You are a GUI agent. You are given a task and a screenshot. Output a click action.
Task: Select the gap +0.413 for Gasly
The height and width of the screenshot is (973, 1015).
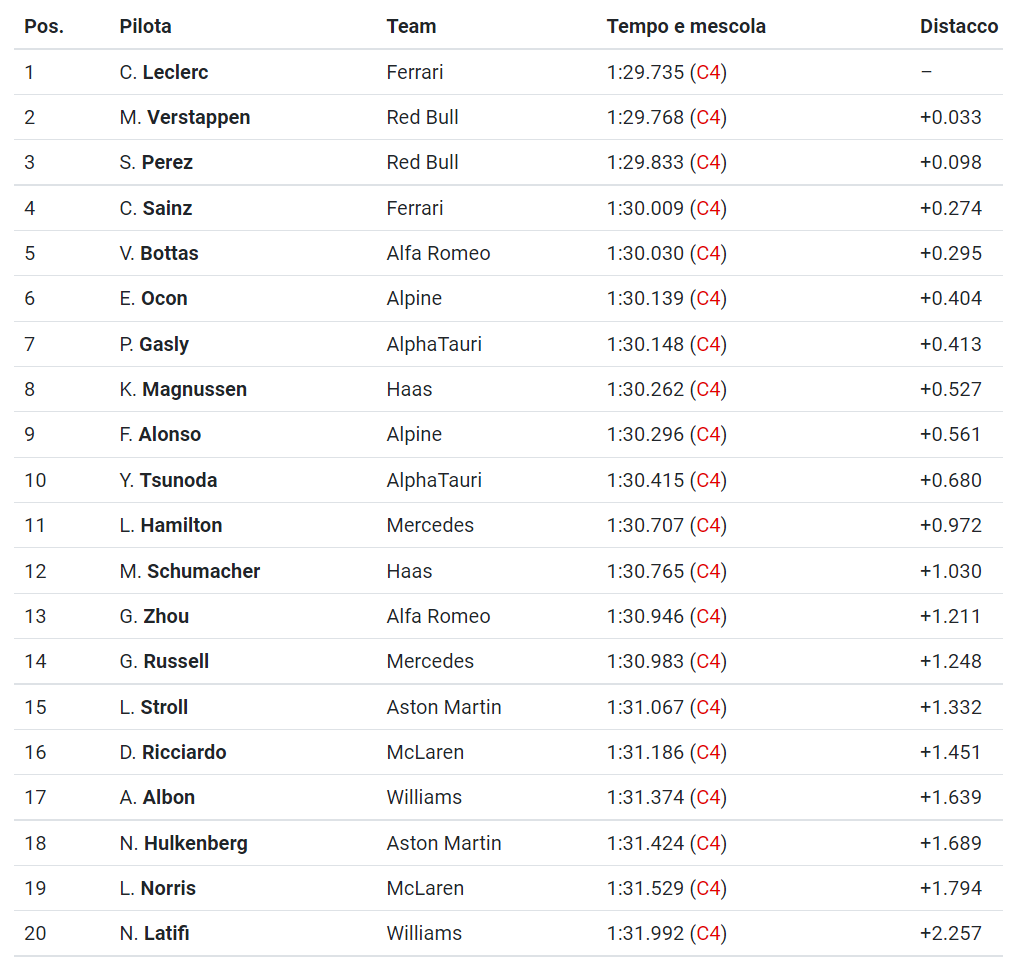[950, 344]
